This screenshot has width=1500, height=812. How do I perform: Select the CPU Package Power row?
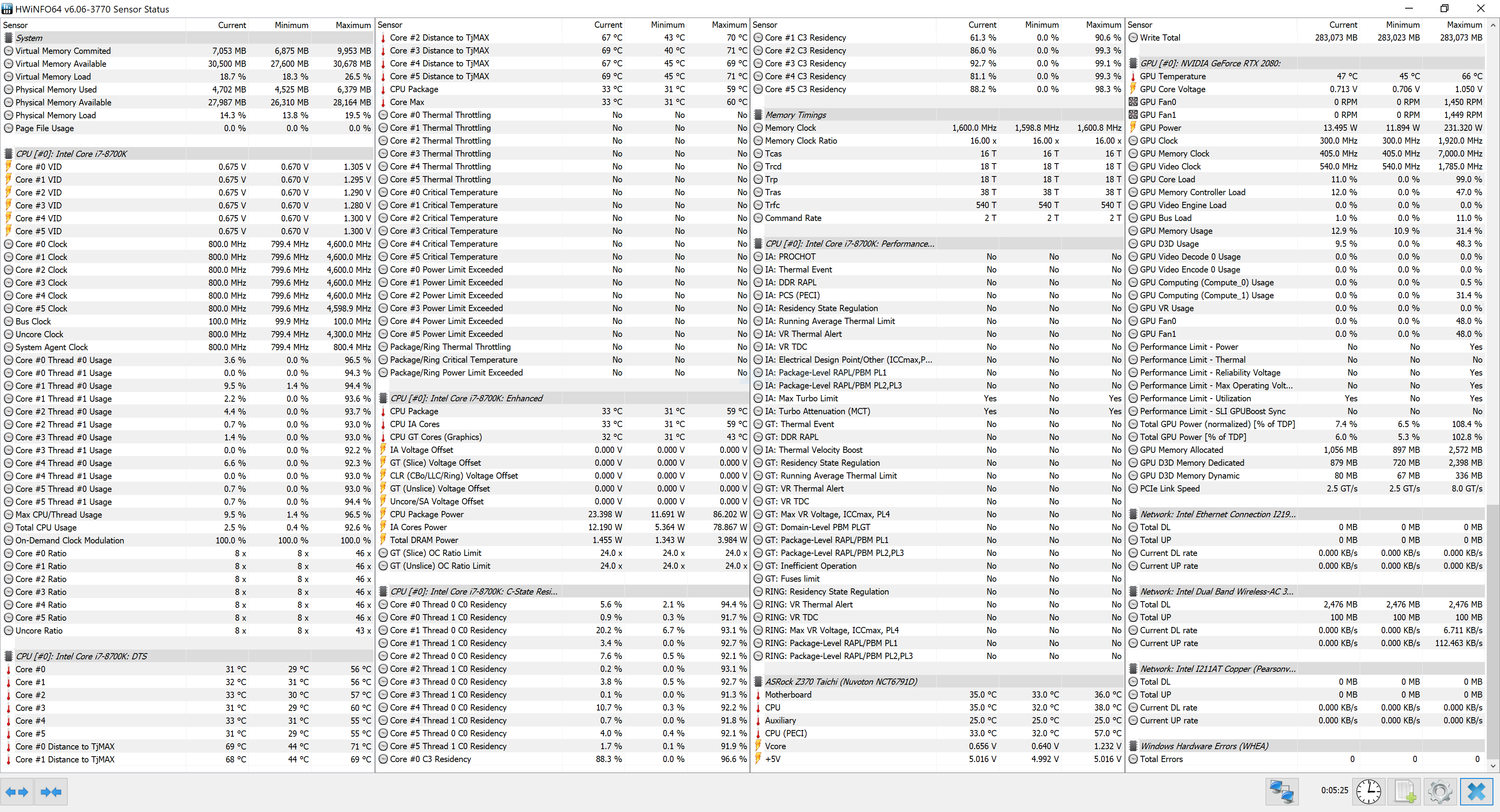(427, 515)
